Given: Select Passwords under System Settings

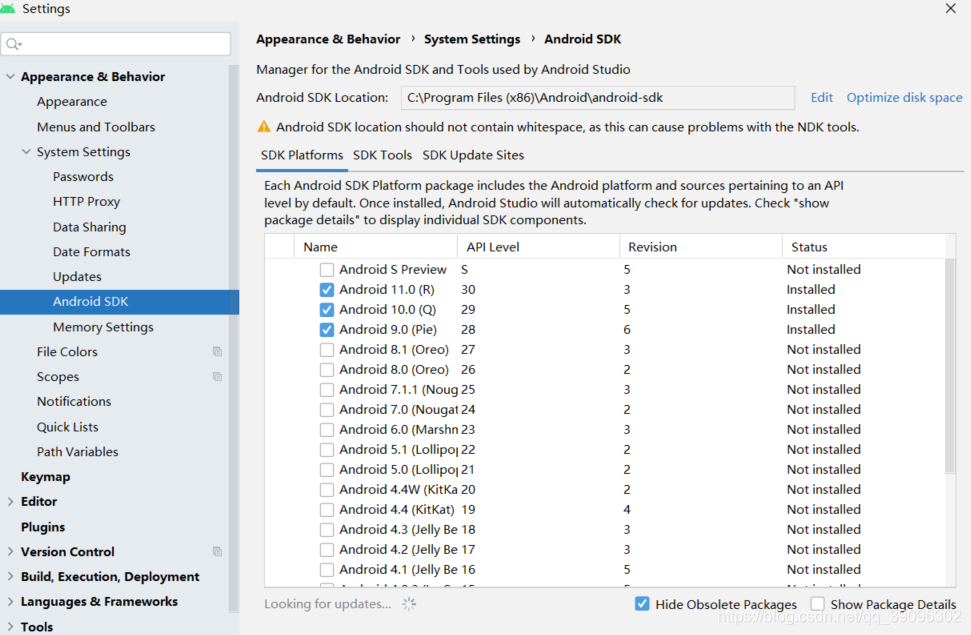Looking at the screenshot, I should tap(83, 177).
